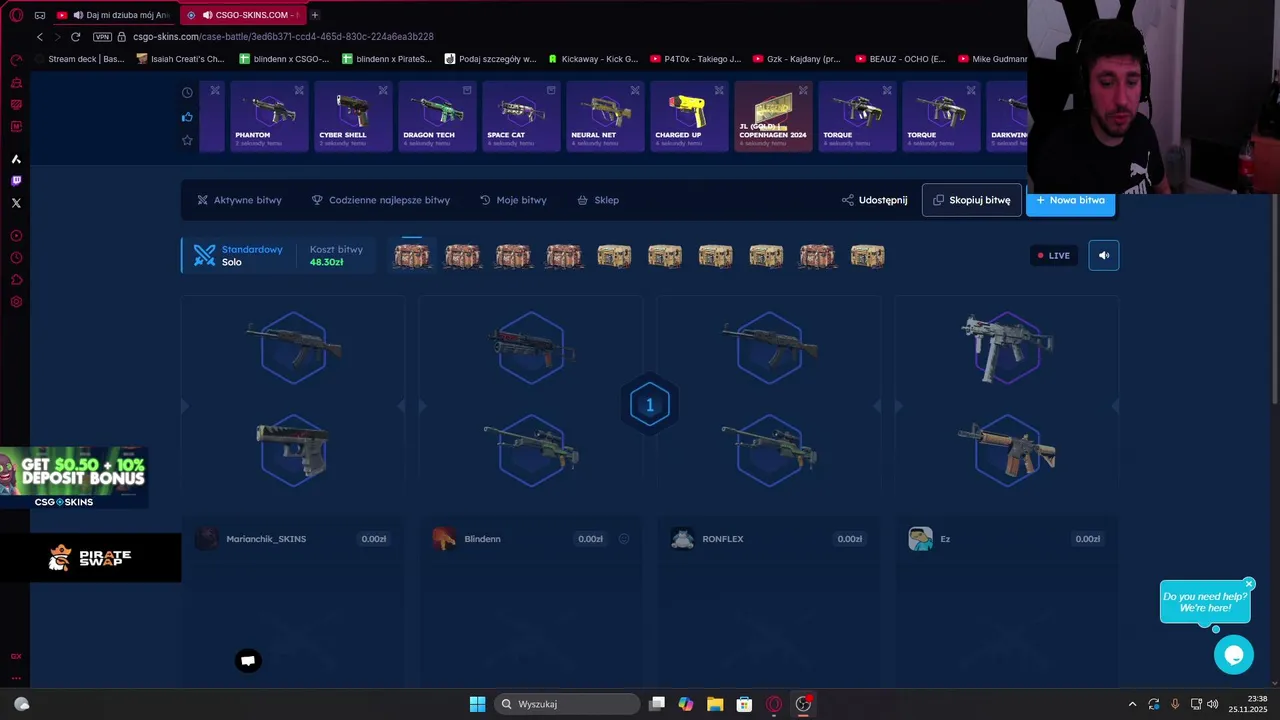Open the Opera menu logo
The image size is (1280, 720).
coord(16,15)
